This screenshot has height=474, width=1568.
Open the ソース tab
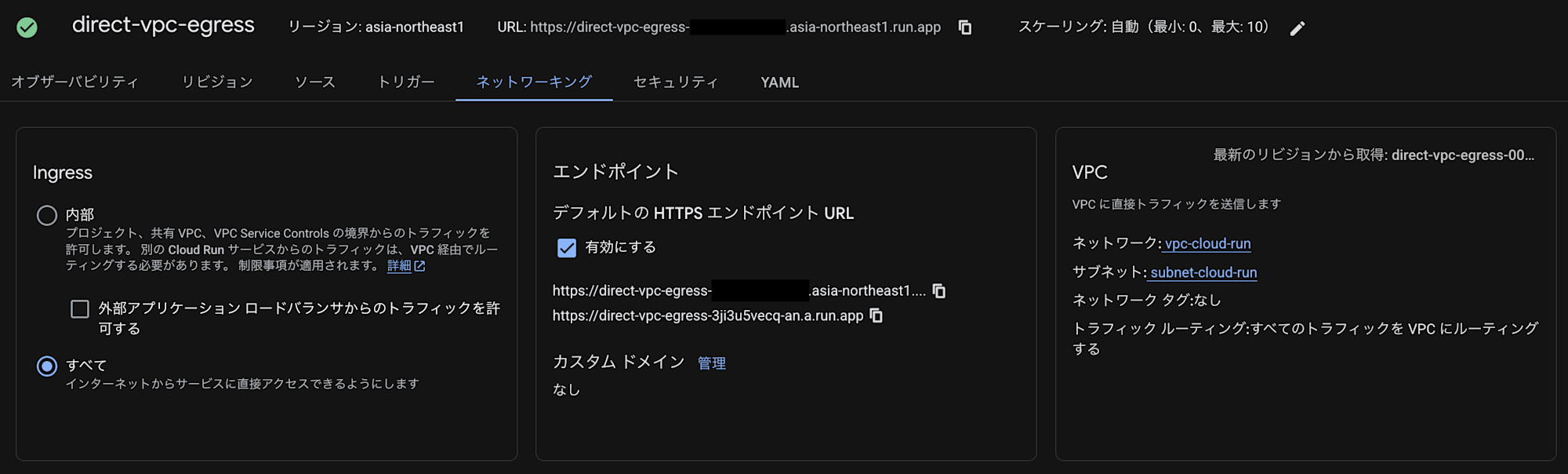coord(315,82)
